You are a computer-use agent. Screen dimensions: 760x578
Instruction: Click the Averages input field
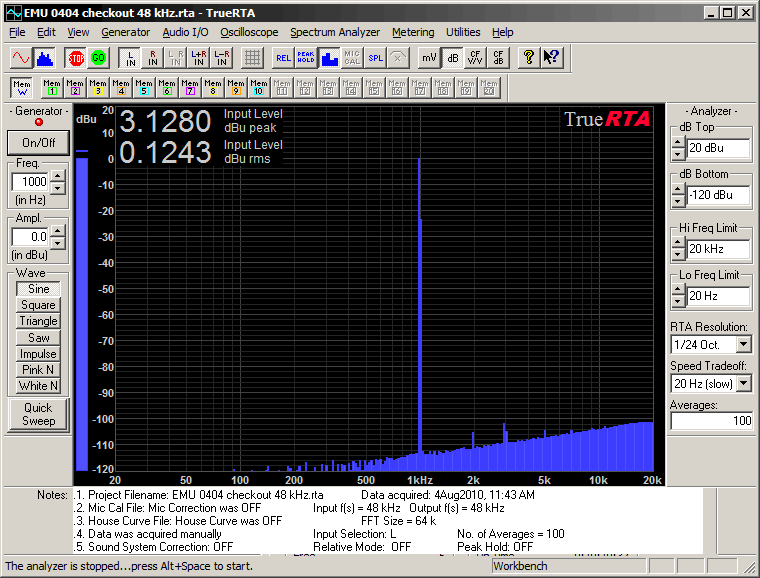point(711,421)
